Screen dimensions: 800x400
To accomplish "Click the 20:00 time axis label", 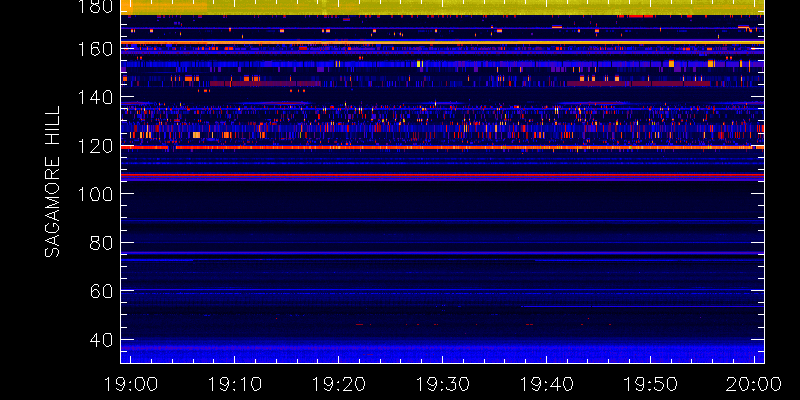I will 754,383.
